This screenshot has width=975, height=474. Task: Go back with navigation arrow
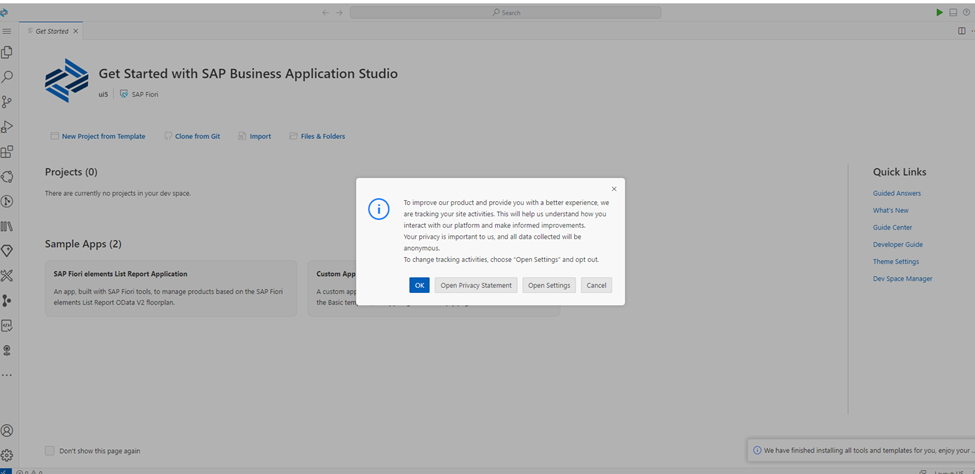[x=325, y=12]
